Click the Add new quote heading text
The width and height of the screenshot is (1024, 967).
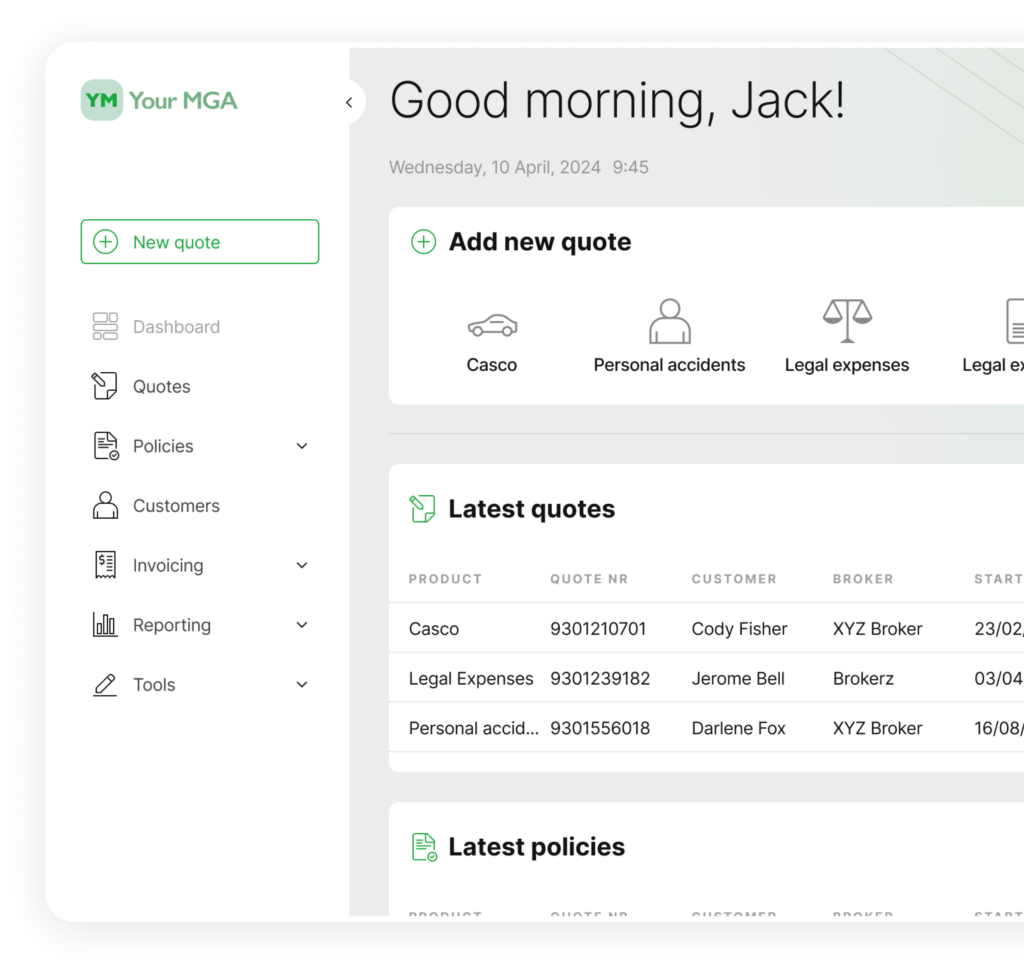(x=540, y=242)
